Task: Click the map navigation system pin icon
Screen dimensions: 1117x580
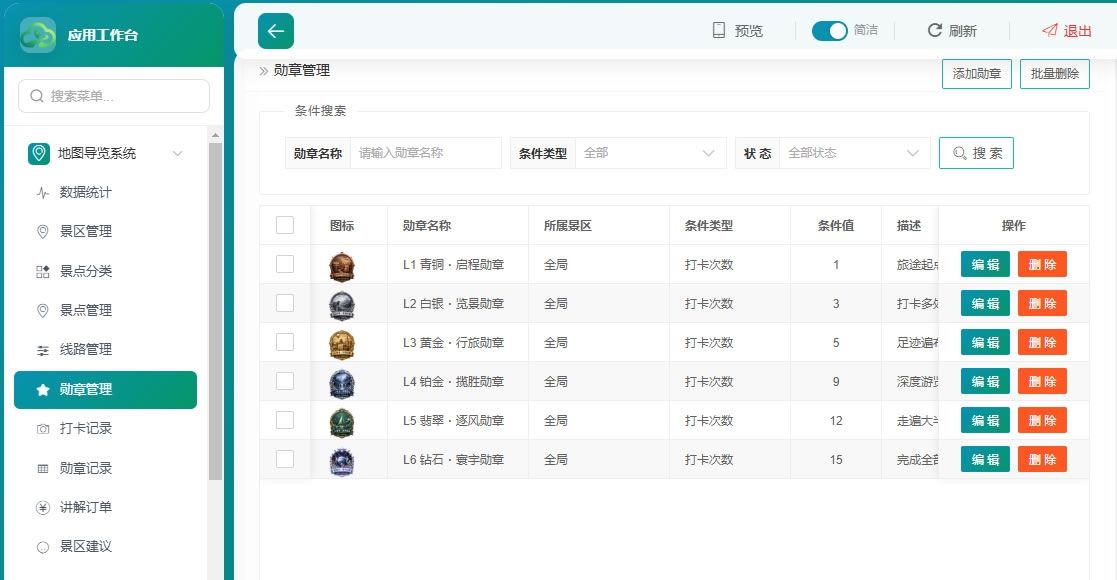Action: [x=38, y=153]
